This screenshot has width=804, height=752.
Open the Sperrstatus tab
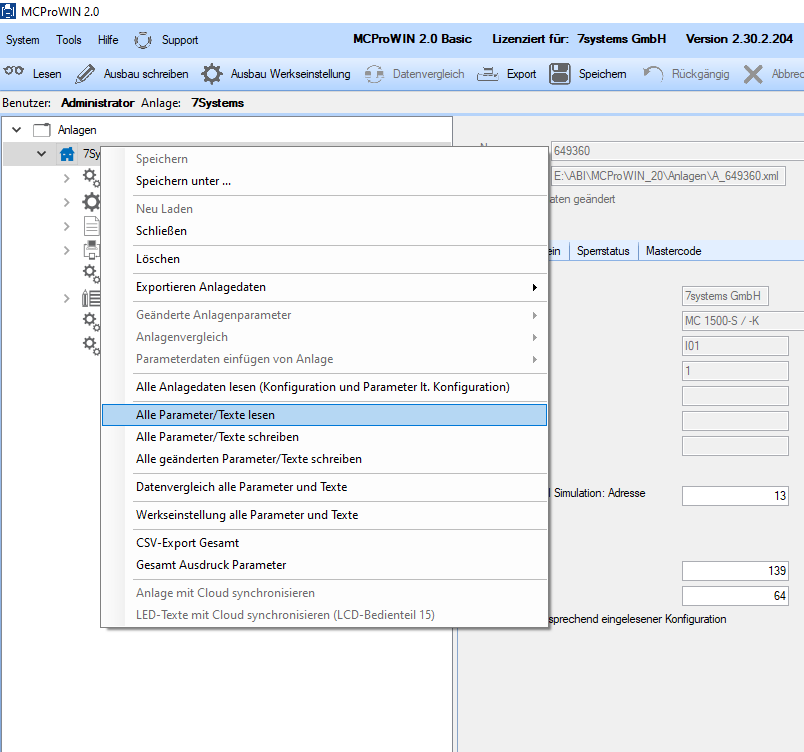pos(603,251)
